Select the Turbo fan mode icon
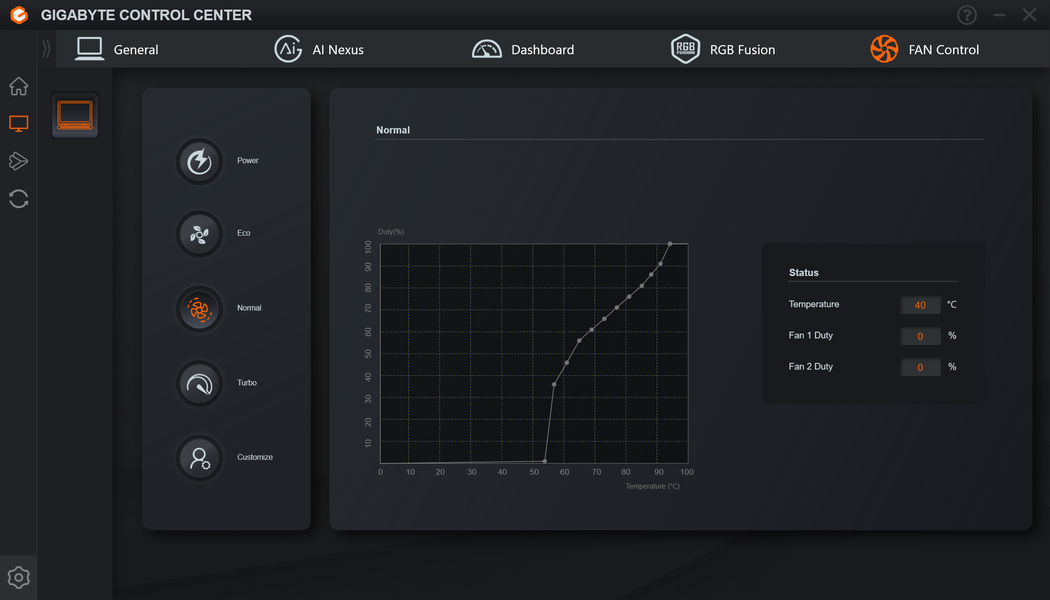Viewport: 1050px width, 600px height. click(199, 384)
